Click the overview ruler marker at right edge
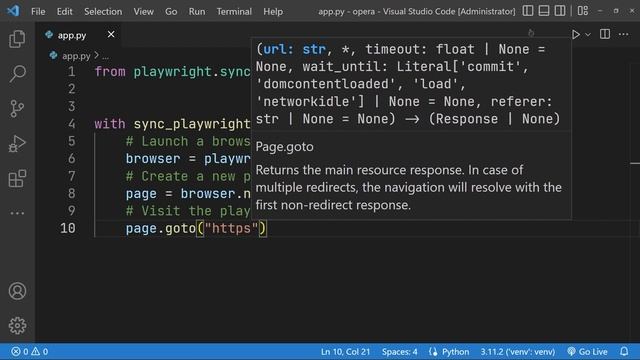The height and width of the screenshot is (360, 640). click(635, 163)
